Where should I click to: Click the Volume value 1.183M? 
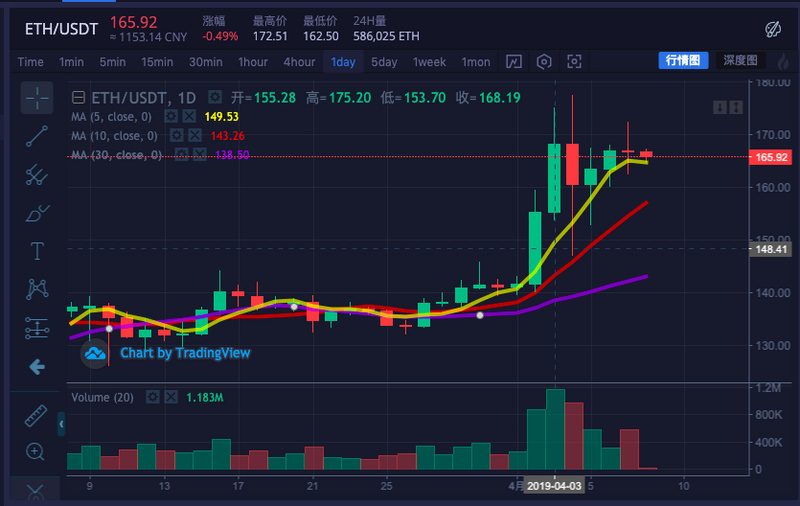point(205,397)
